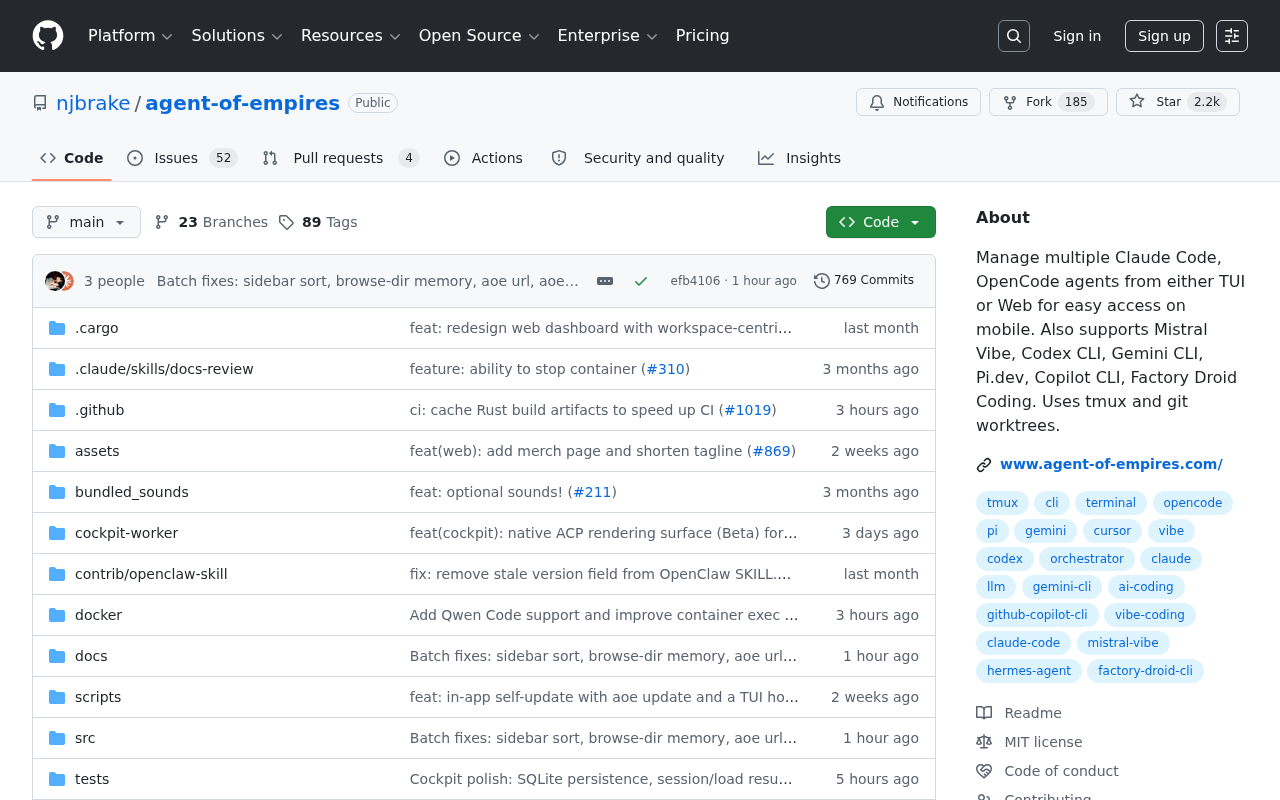Open the main branch selector dropdown
Screen dimensions: 1280x800
tap(86, 222)
